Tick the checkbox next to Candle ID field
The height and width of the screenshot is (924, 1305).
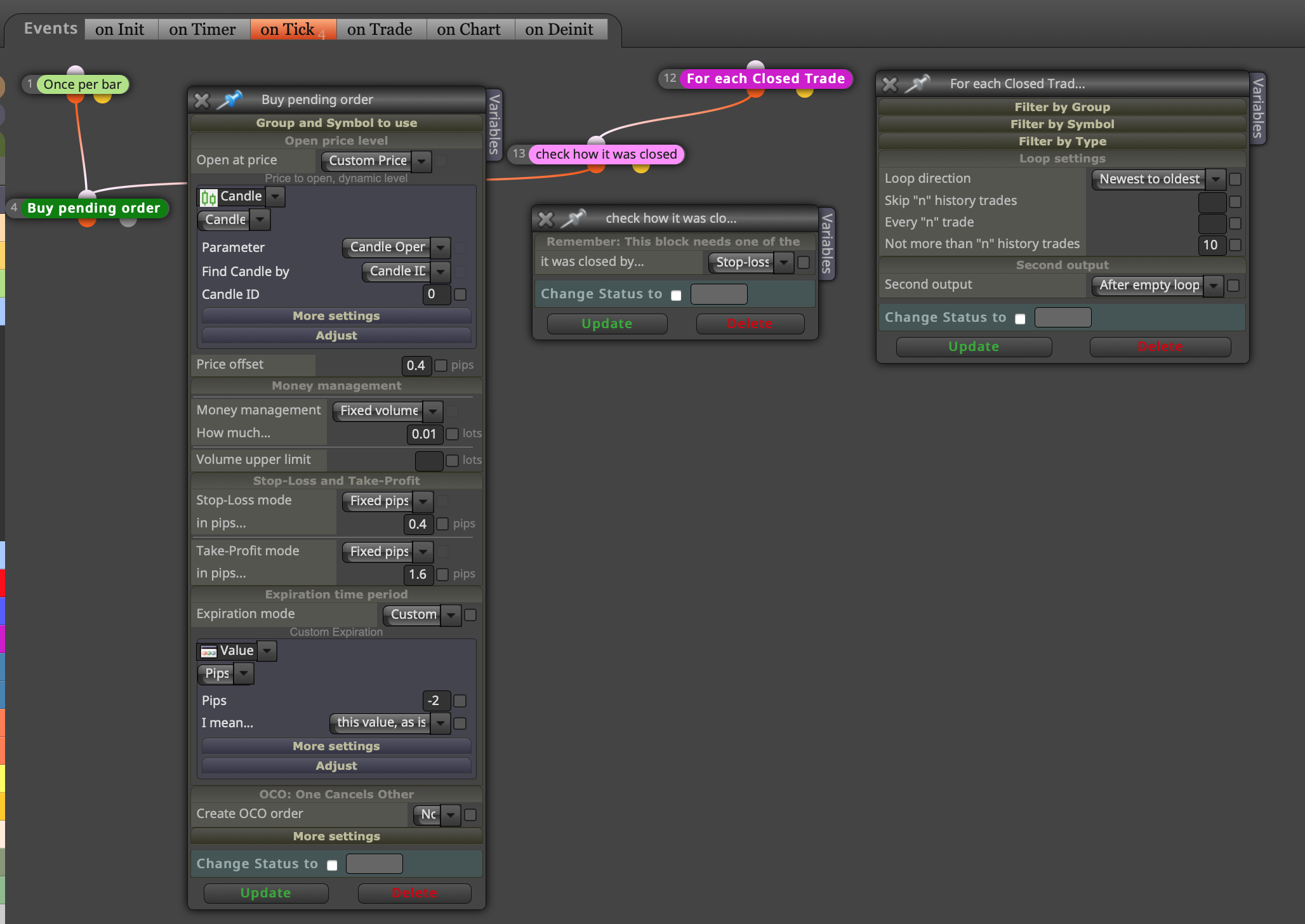(461, 294)
